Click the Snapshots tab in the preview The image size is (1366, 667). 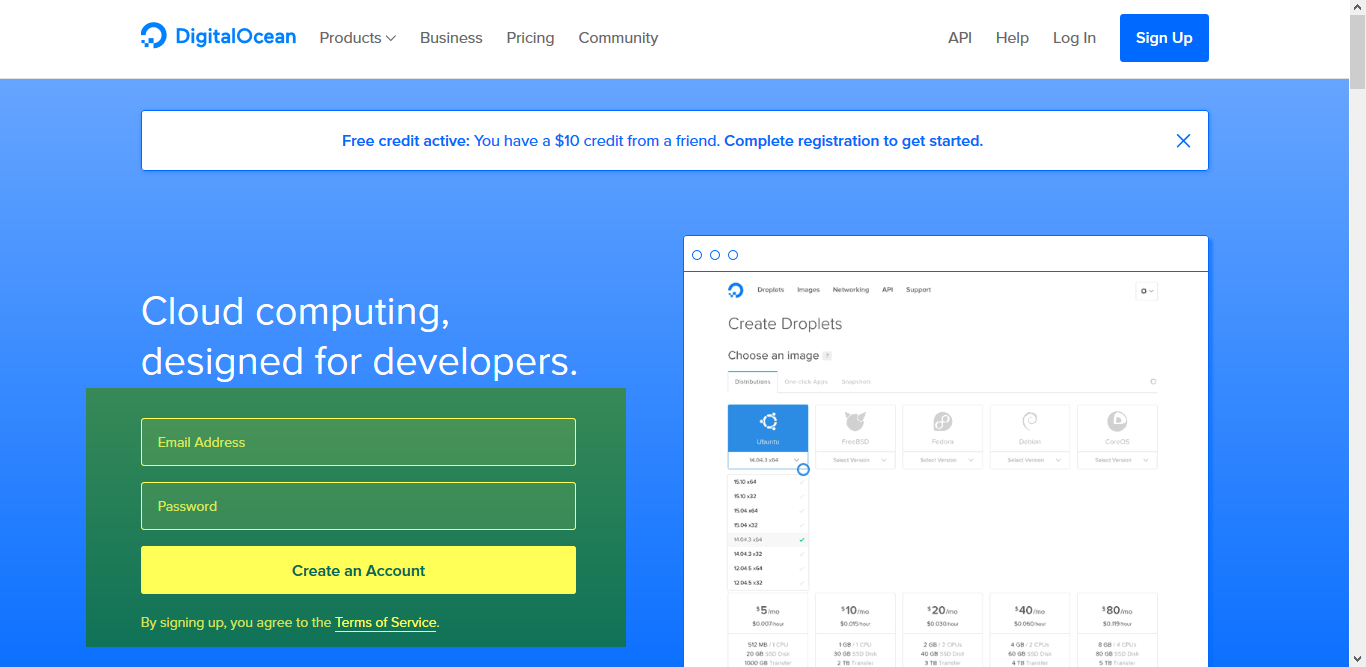(x=856, y=382)
